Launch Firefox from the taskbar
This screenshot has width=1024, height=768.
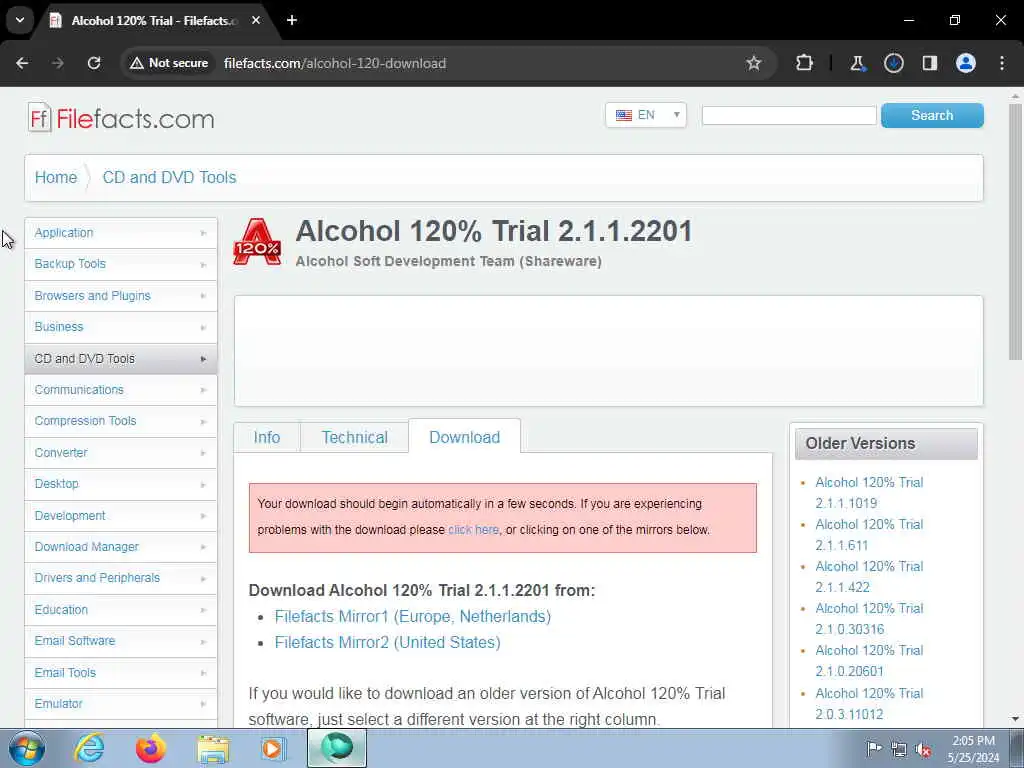(151, 748)
